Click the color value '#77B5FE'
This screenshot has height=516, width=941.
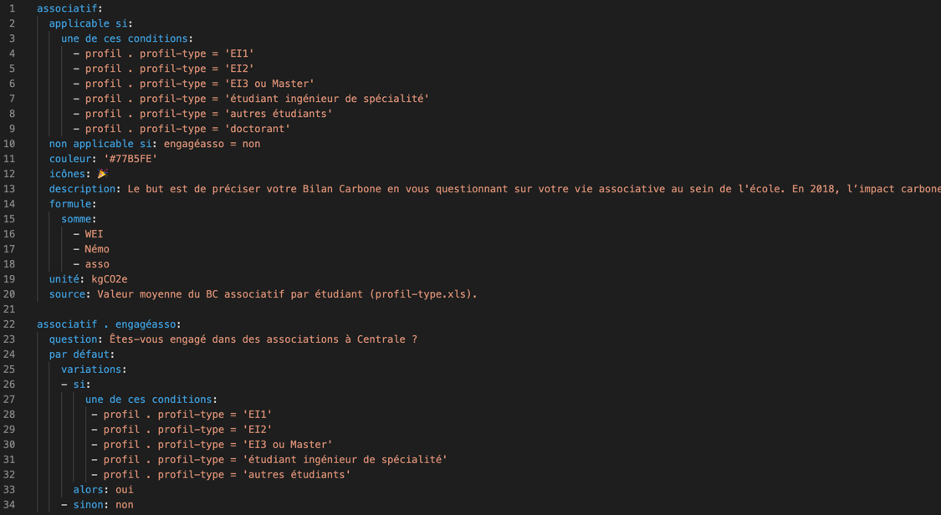click(131, 159)
